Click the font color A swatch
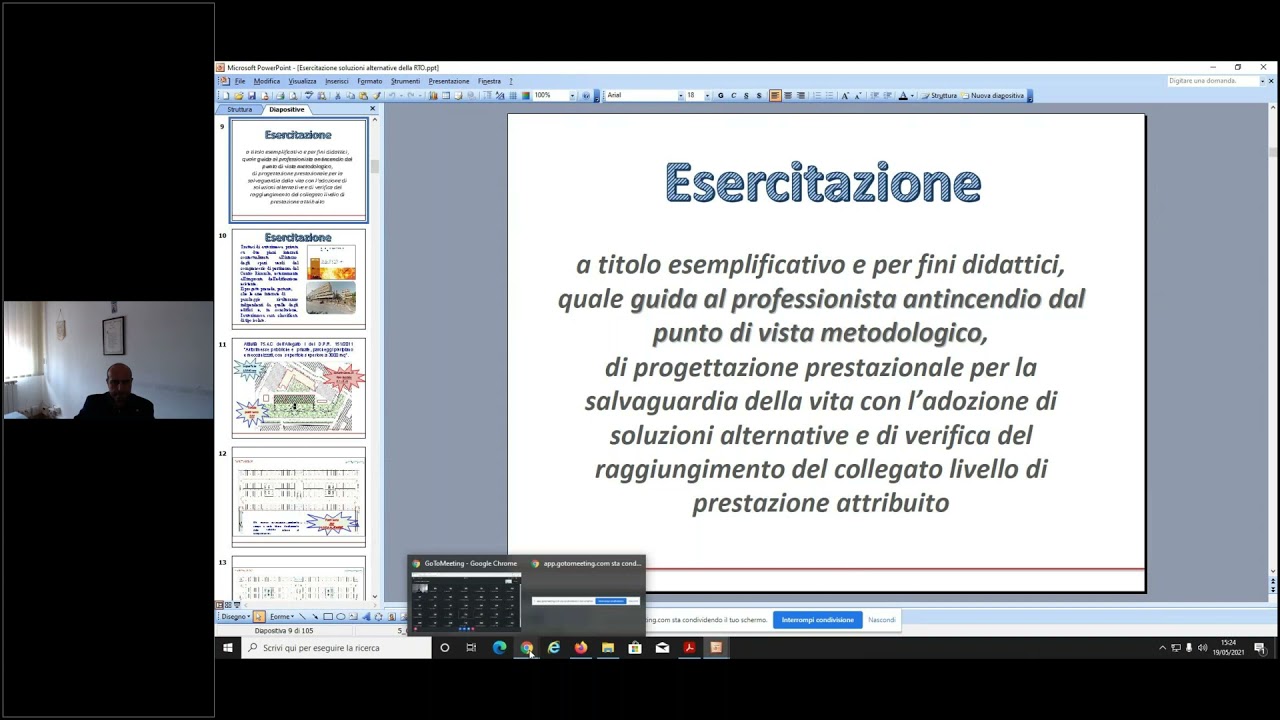Image resolution: width=1280 pixels, height=720 pixels. point(903,95)
